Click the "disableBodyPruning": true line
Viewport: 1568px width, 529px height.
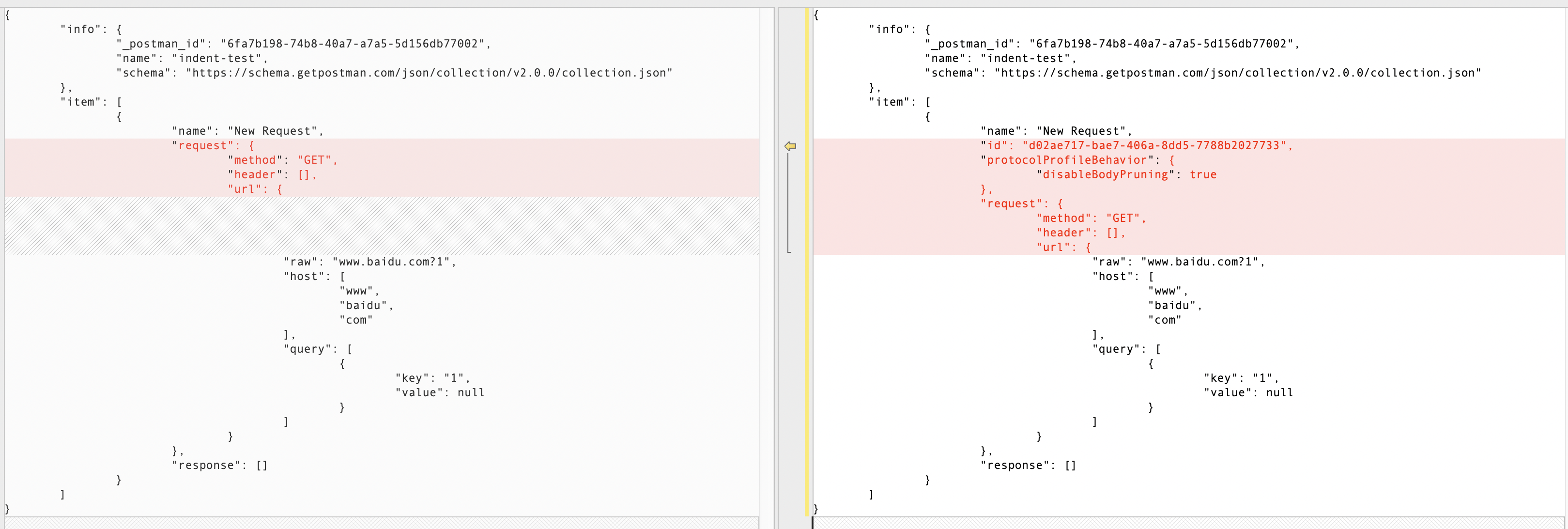1126,175
